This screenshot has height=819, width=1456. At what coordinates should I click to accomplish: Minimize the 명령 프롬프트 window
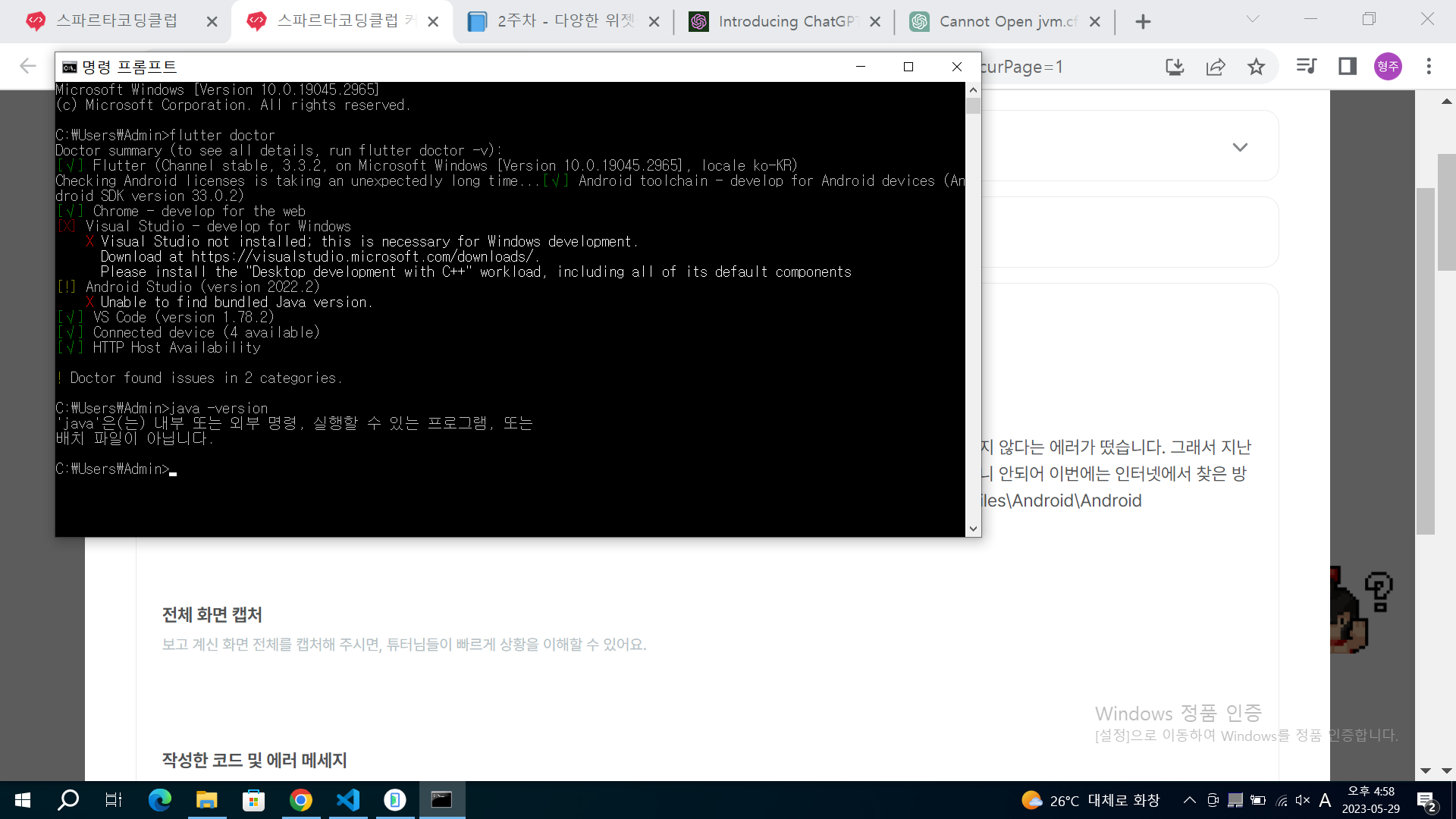tap(861, 67)
